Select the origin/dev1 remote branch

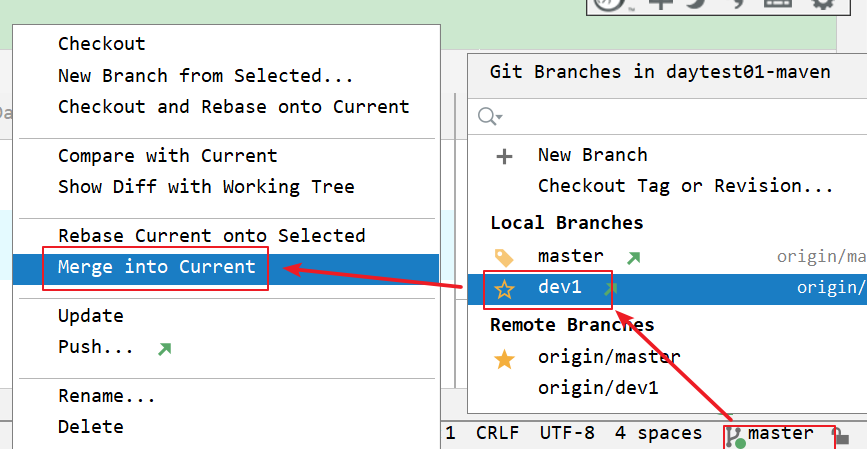598,388
